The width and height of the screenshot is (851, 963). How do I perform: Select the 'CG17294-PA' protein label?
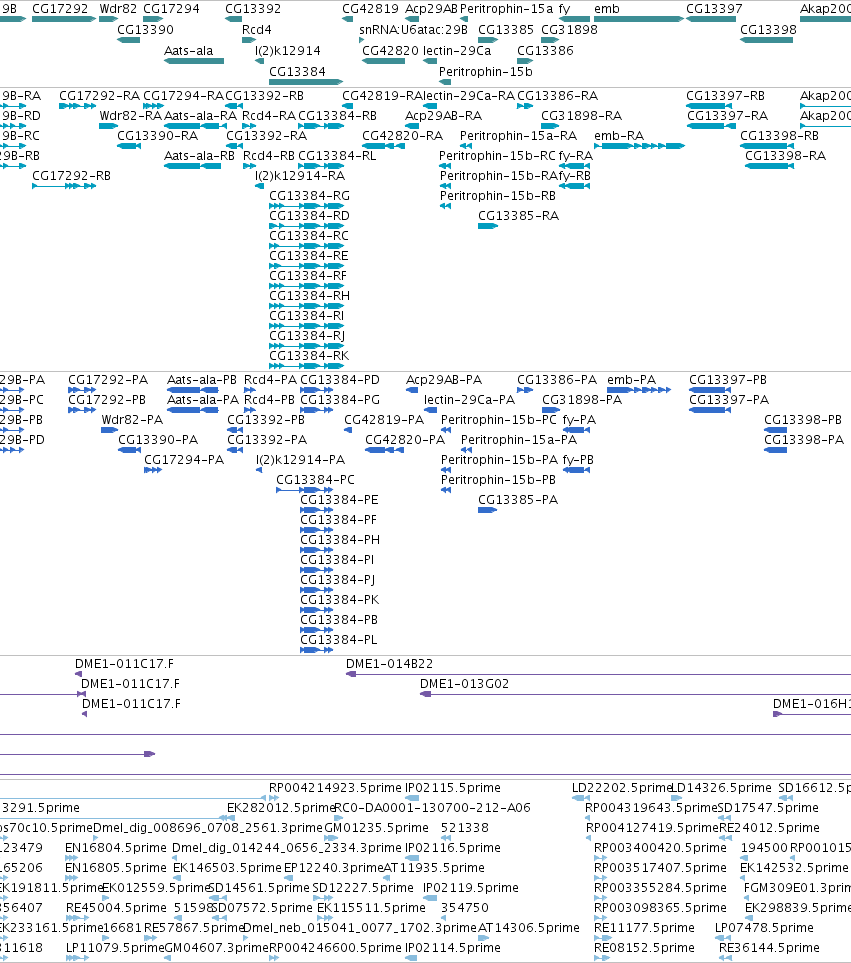click(184, 459)
